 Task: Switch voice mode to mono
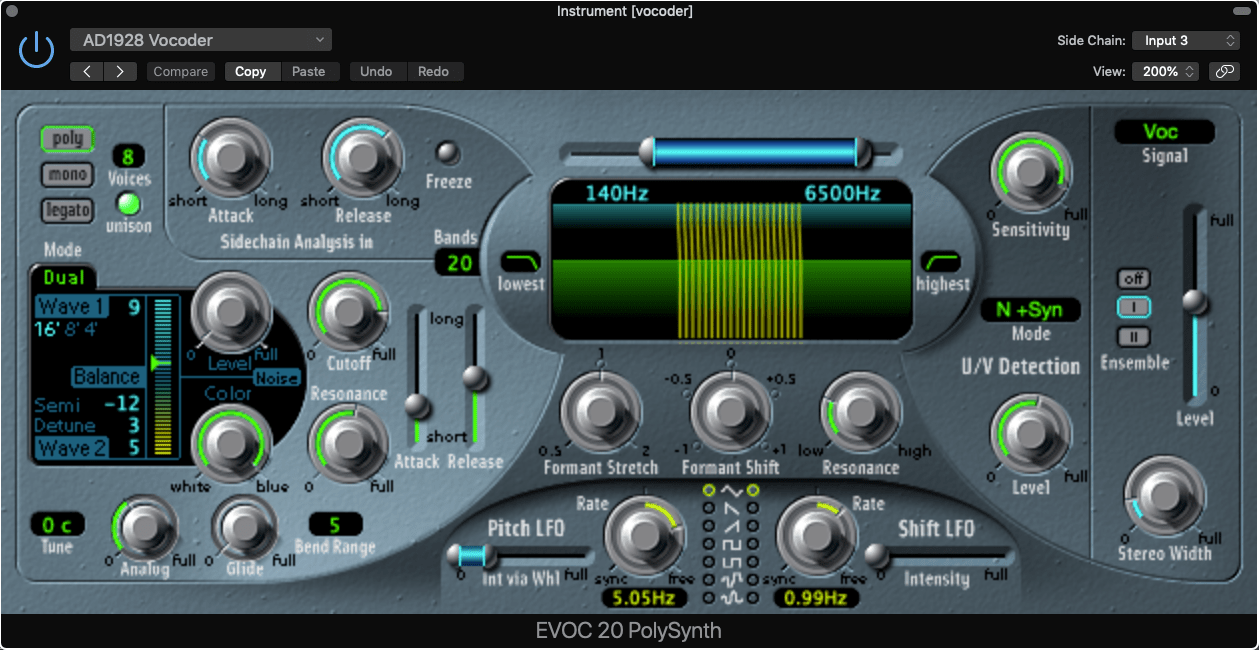click(x=66, y=174)
